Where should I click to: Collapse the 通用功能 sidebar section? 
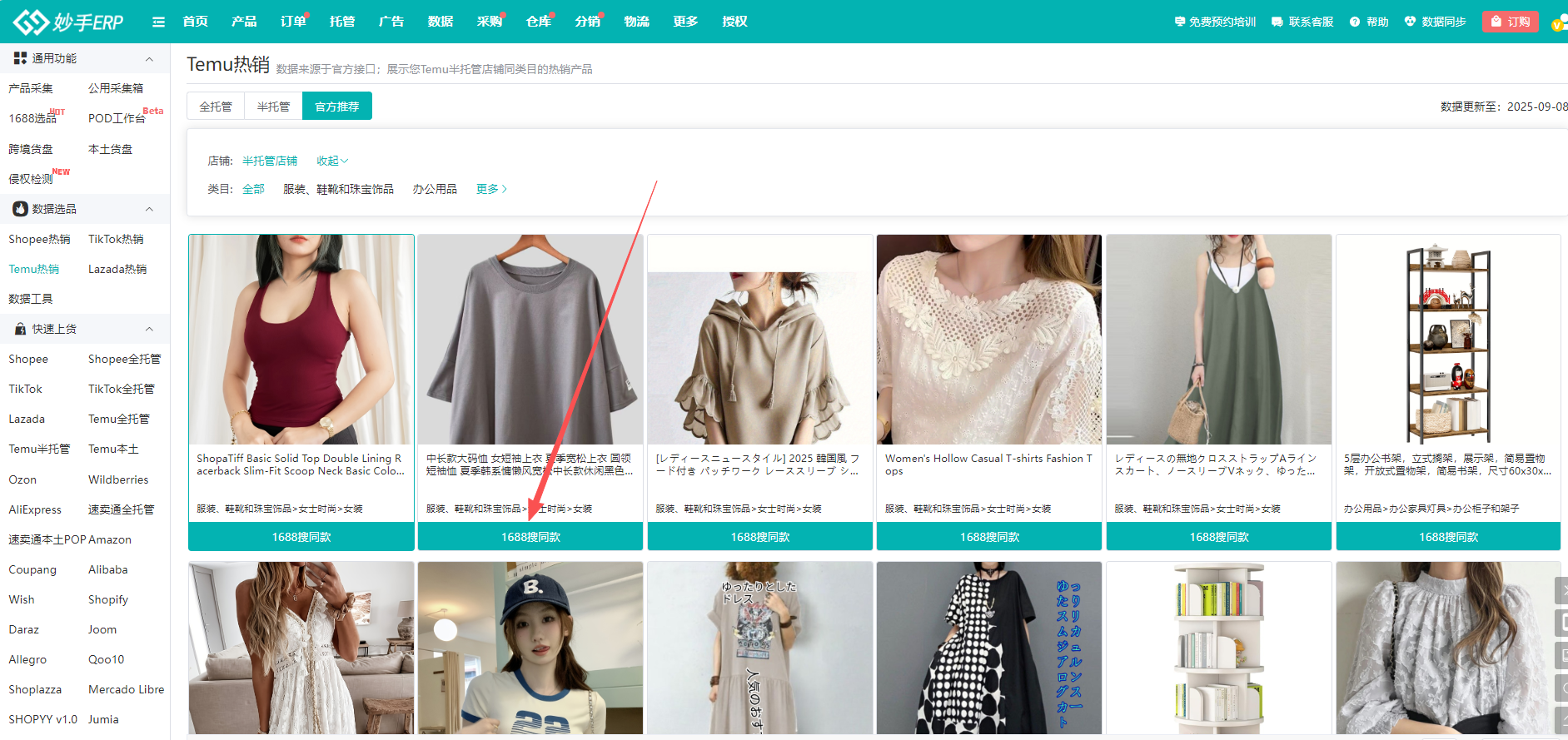[149, 58]
